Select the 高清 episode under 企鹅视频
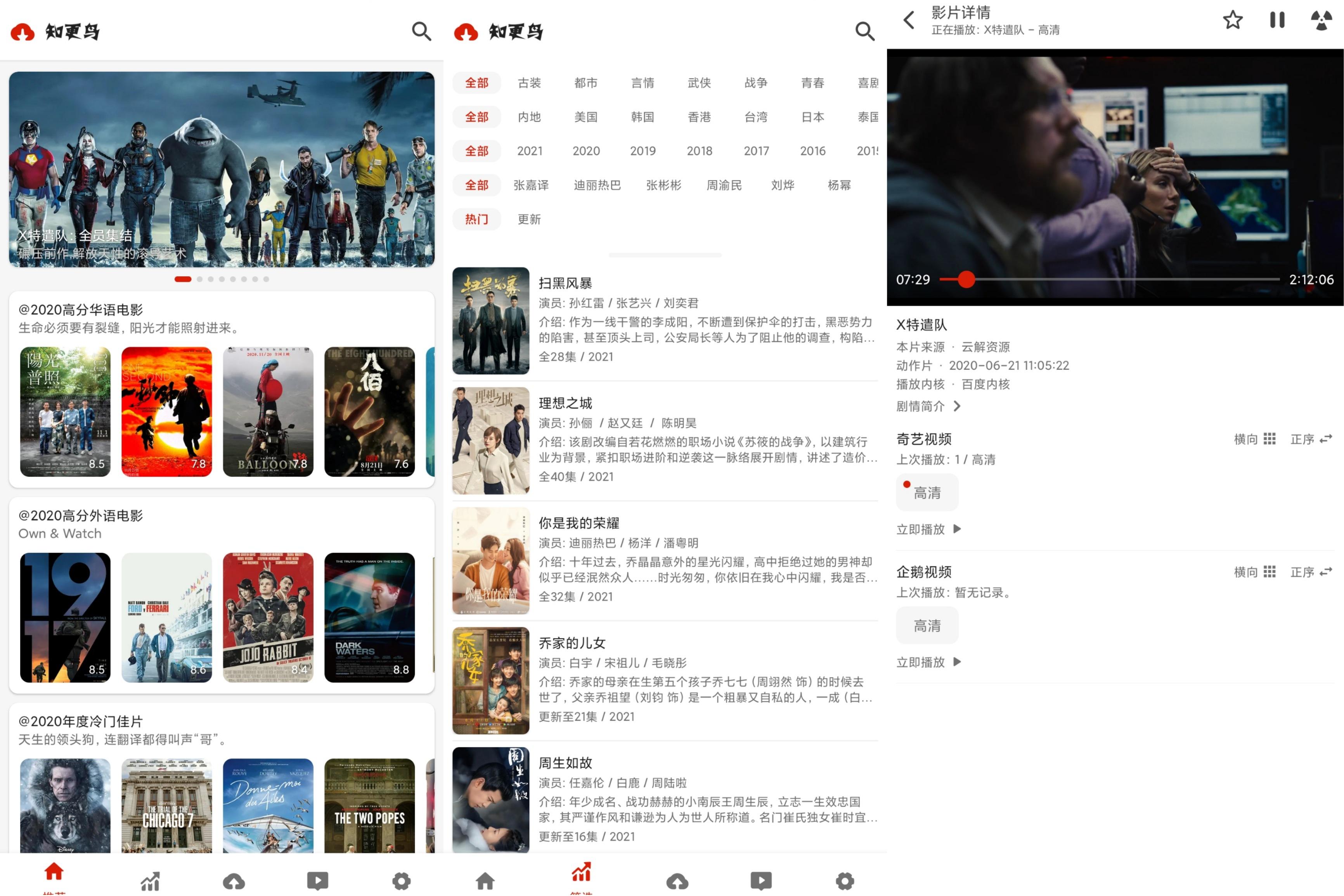Screen dimensions: 1344x896 [927, 625]
